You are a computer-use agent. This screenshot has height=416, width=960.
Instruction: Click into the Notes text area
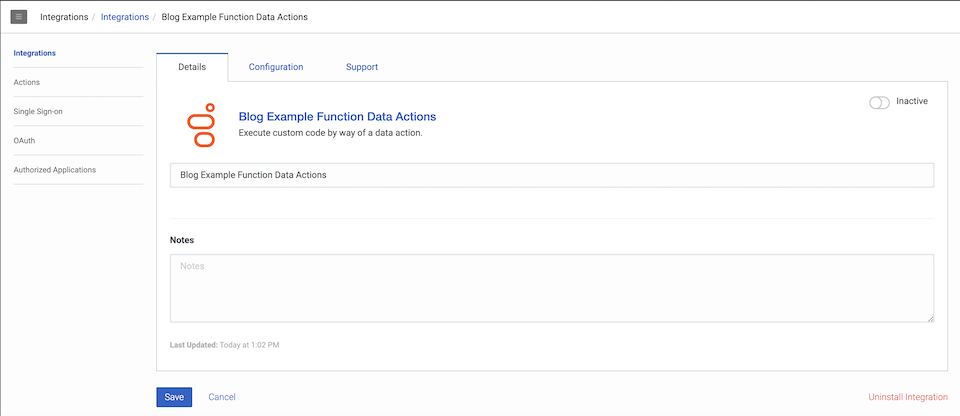click(x=552, y=288)
